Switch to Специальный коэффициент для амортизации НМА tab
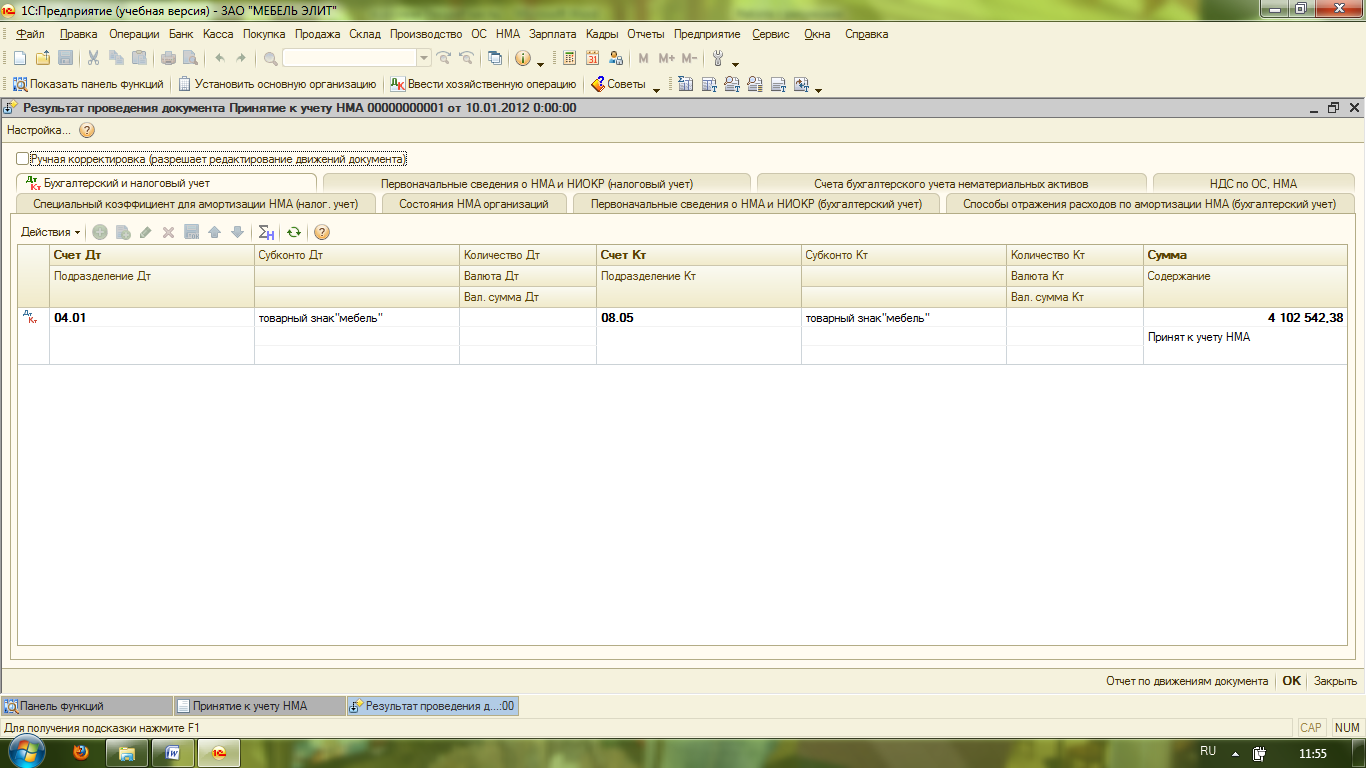The width and height of the screenshot is (1366, 768). tap(195, 204)
